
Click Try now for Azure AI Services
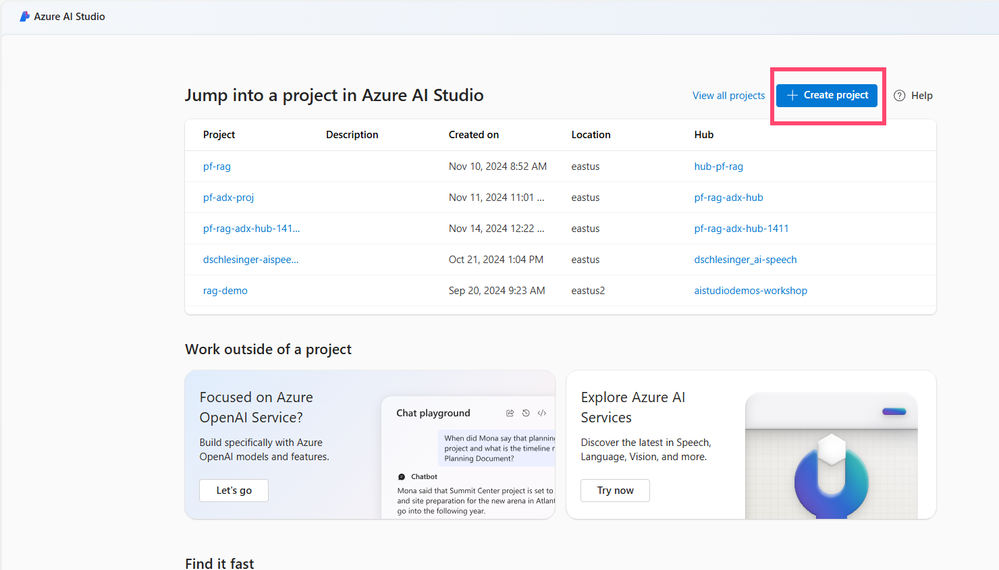(615, 490)
